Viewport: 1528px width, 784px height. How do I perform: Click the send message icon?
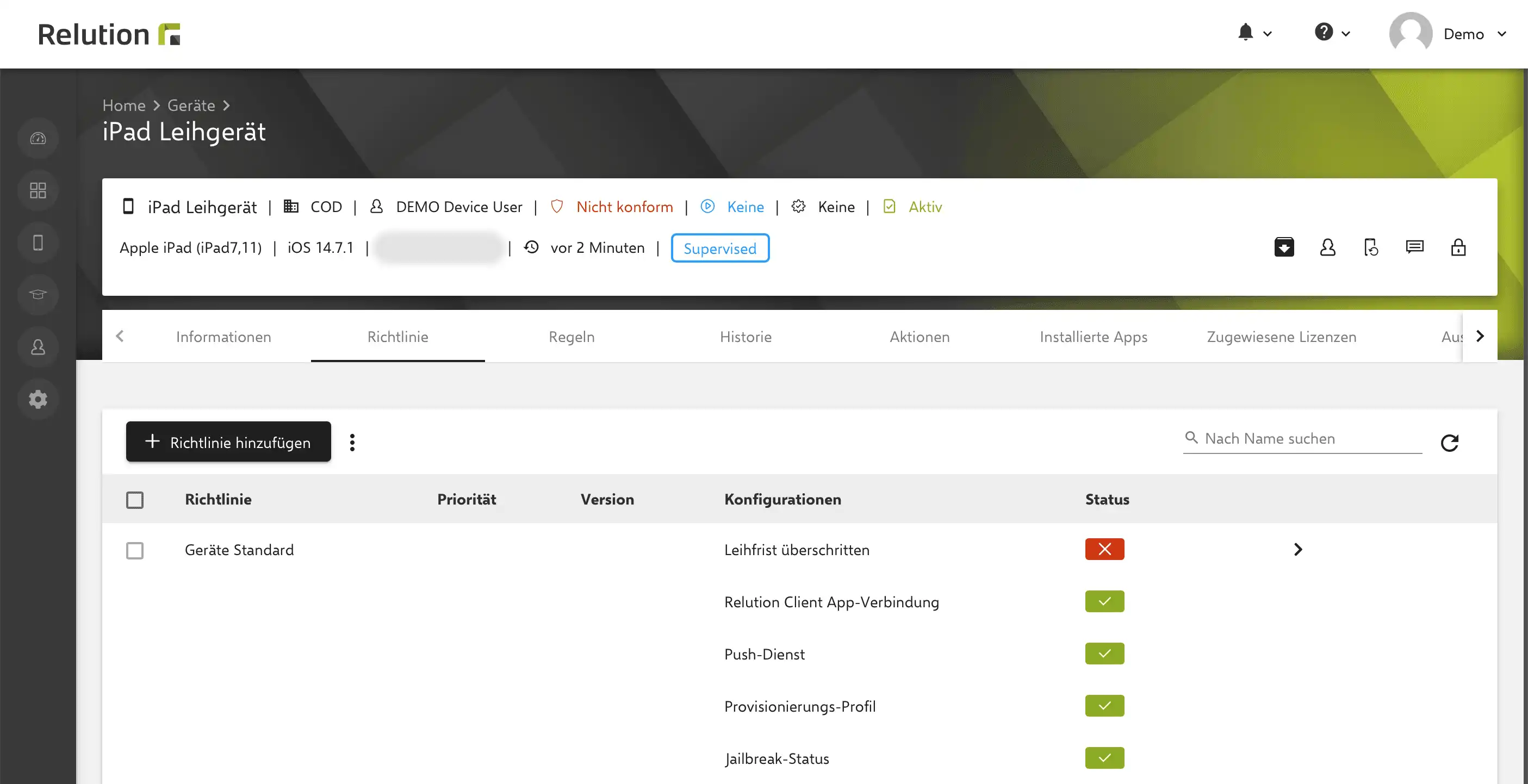(x=1415, y=247)
